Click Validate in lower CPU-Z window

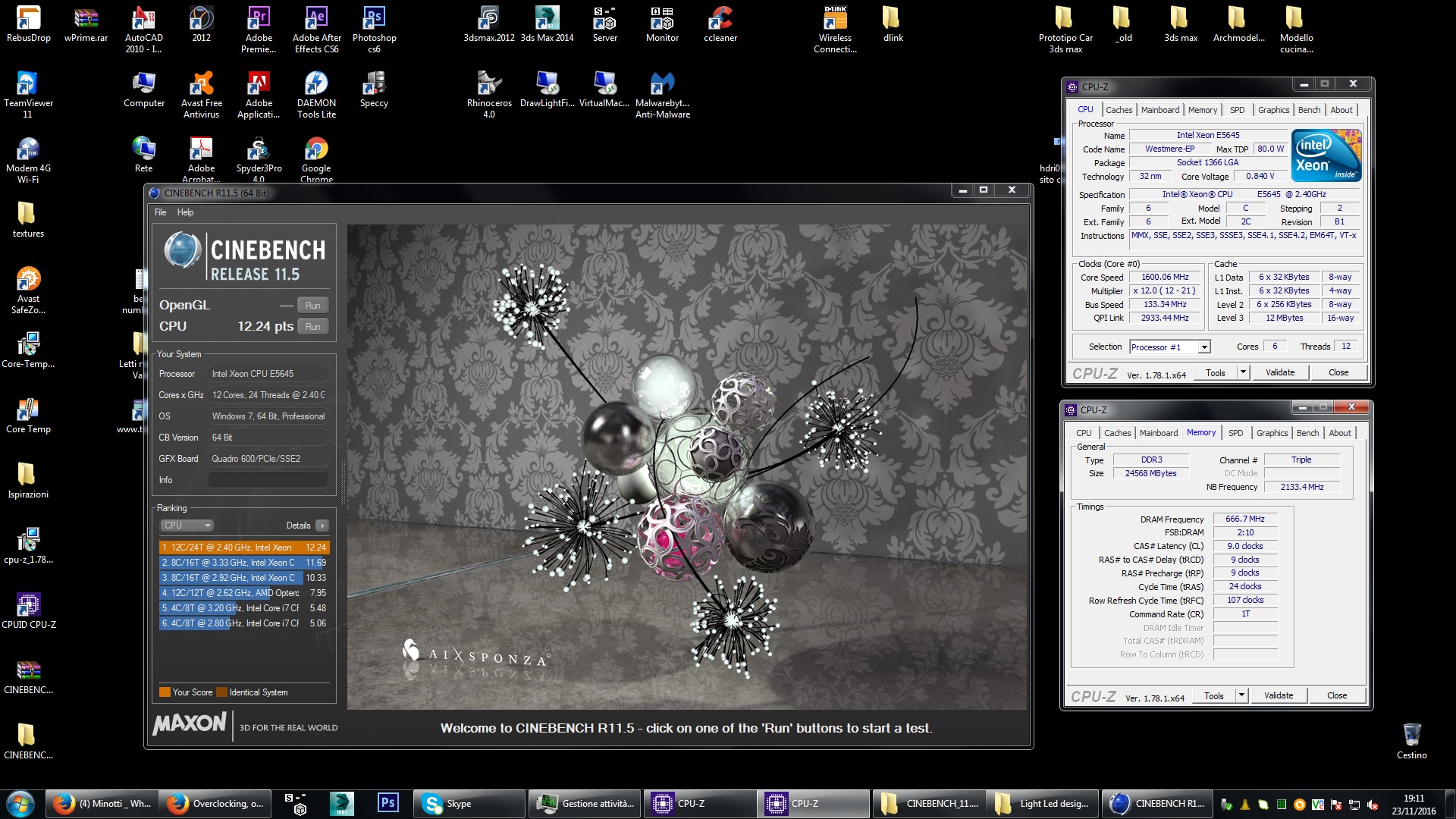1279,695
